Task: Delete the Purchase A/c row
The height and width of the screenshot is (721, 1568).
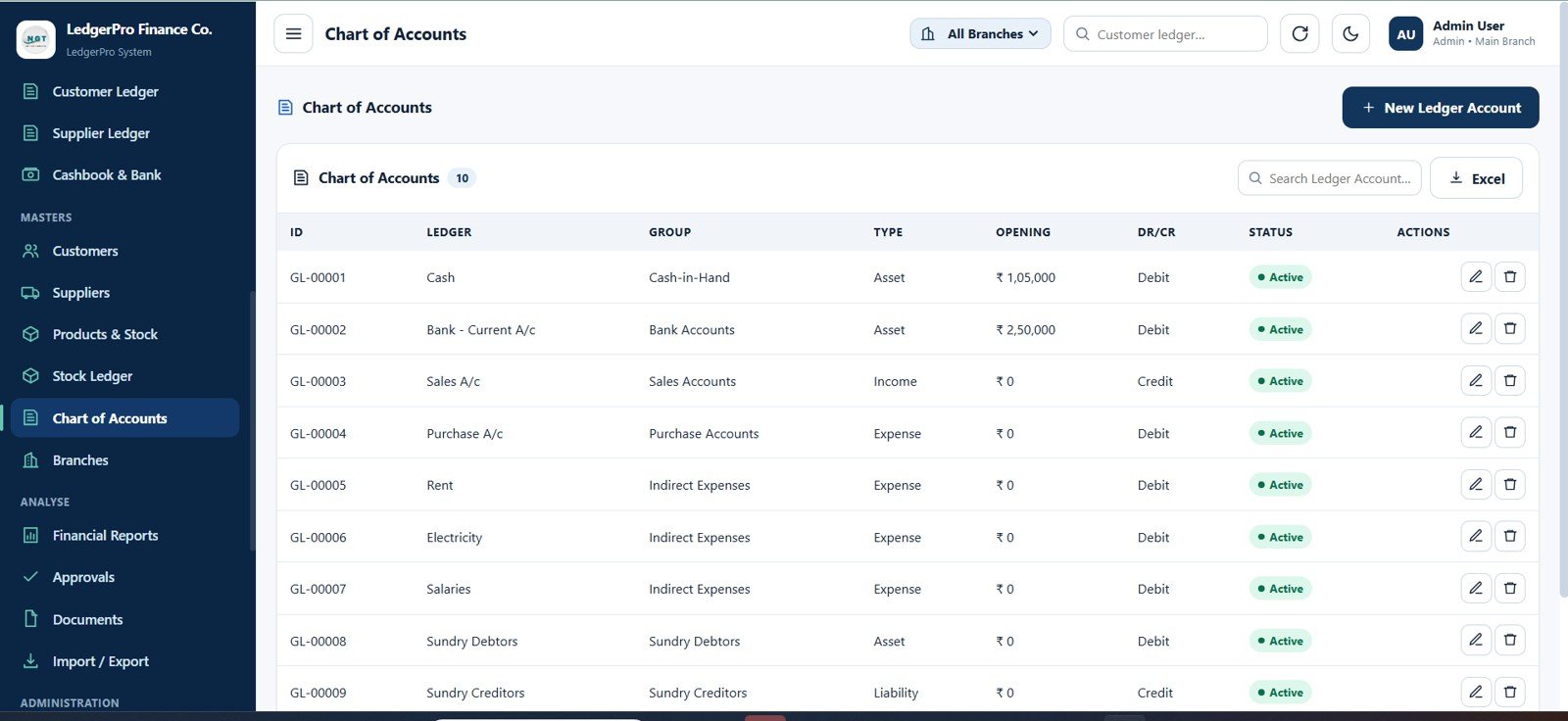Action: (1510, 433)
